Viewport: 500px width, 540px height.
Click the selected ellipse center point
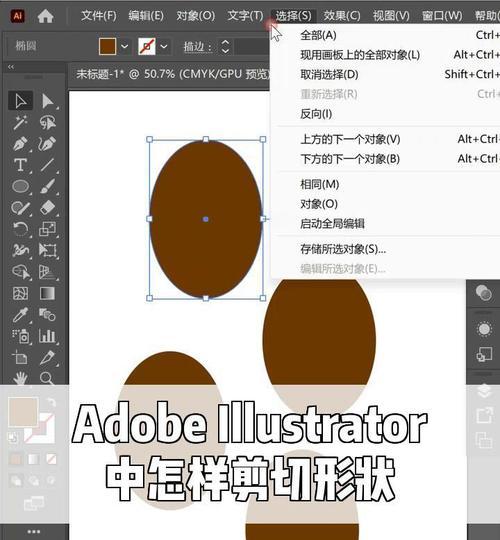tap(206, 219)
